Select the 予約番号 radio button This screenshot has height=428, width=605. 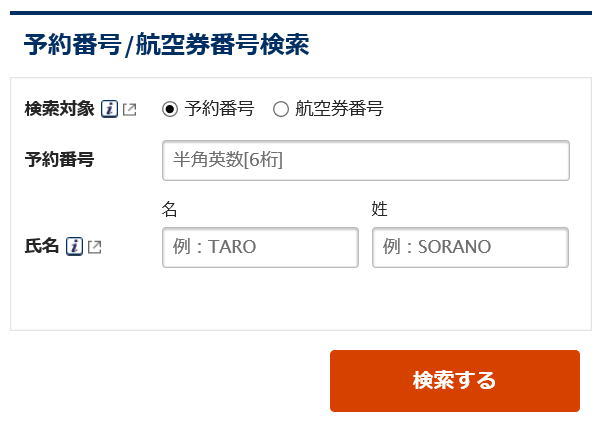point(170,109)
